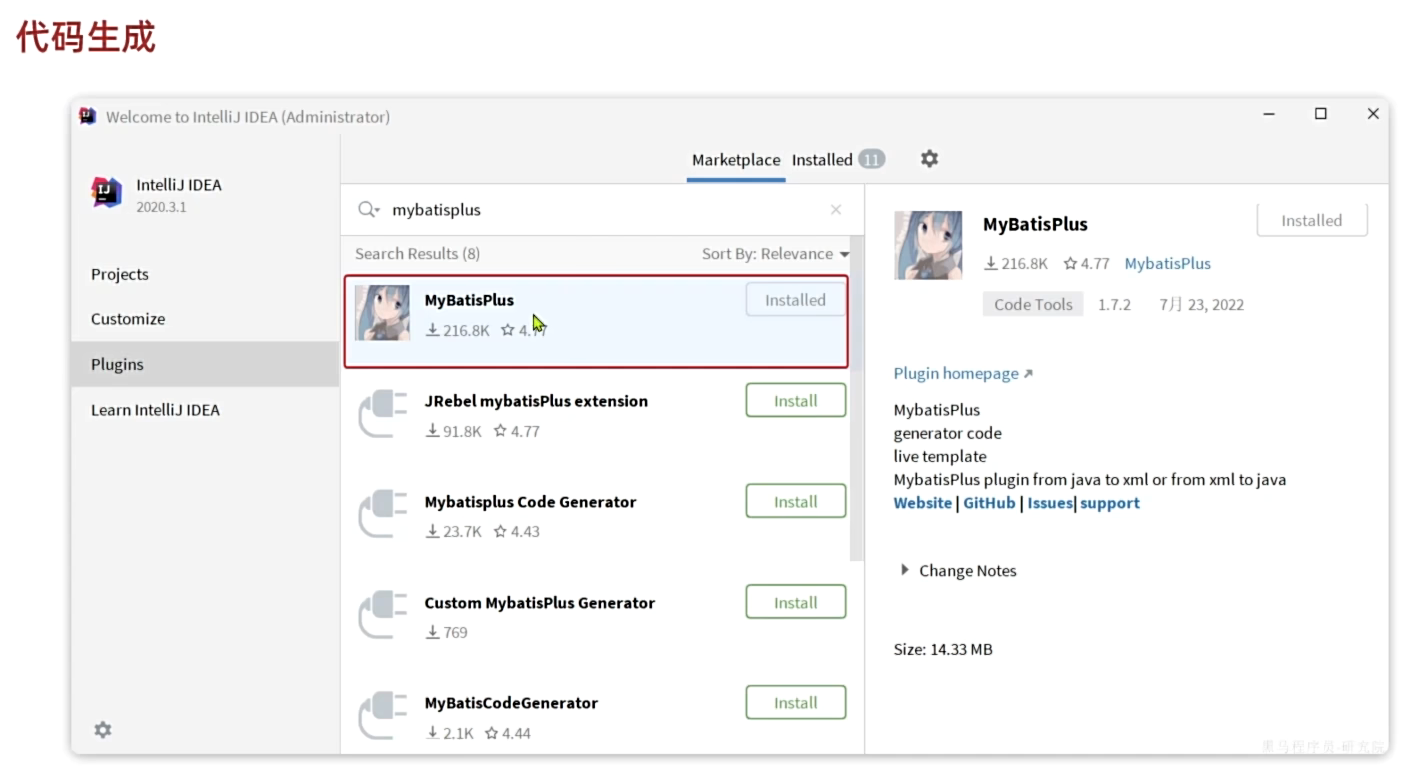Click the MyBatisCodeGenerator plug icon
The height and width of the screenshot is (767, 1423).
pos(382,715)
